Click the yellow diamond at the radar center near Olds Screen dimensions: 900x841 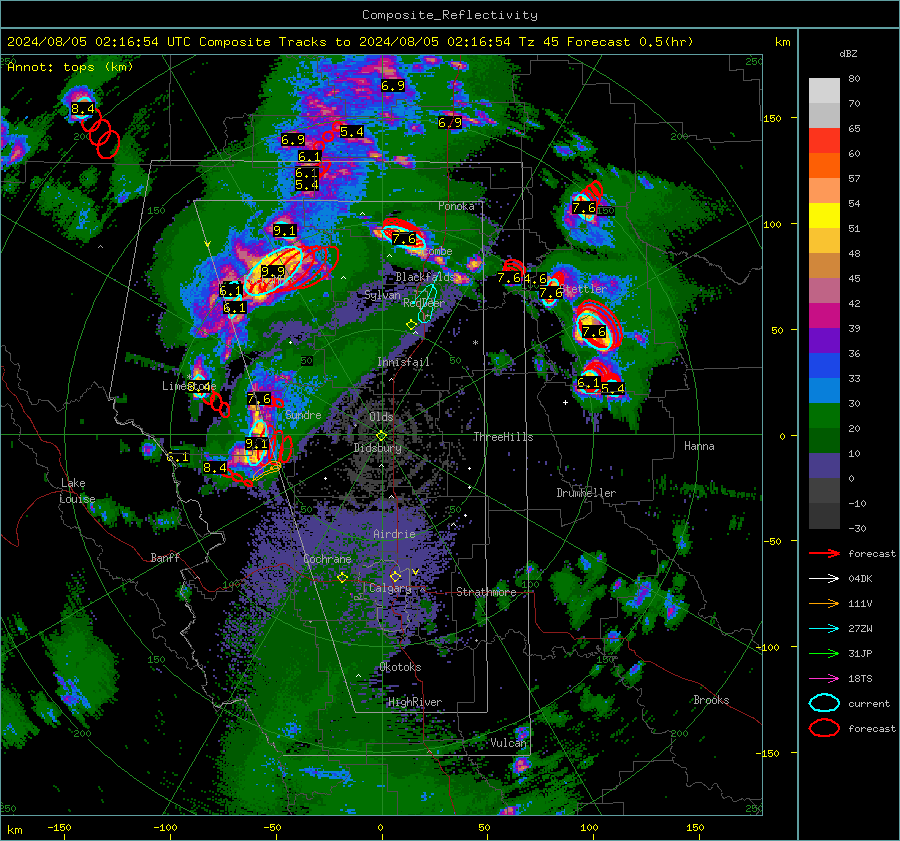[x=381, y=436]
